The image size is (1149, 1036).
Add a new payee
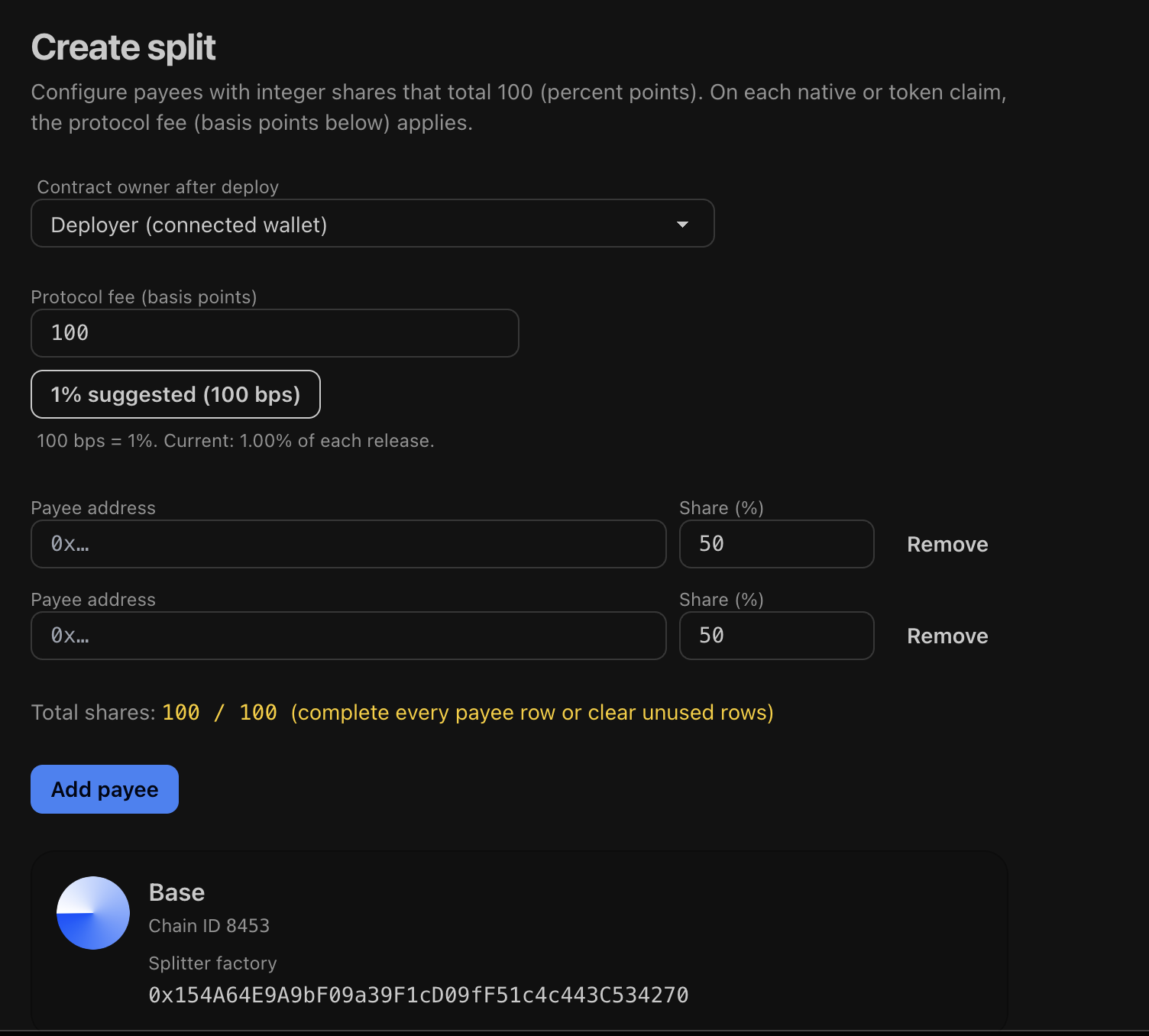(x=105, y=789)
